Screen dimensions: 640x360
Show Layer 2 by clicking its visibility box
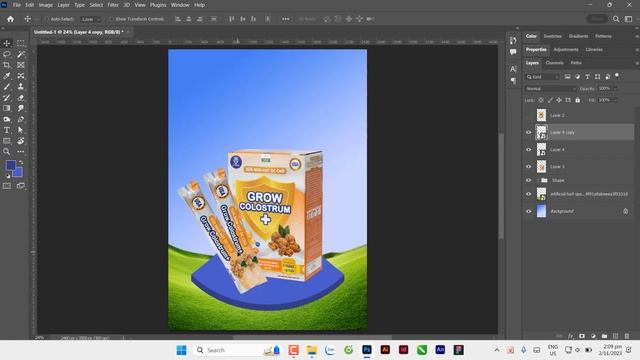pos(529,115)
